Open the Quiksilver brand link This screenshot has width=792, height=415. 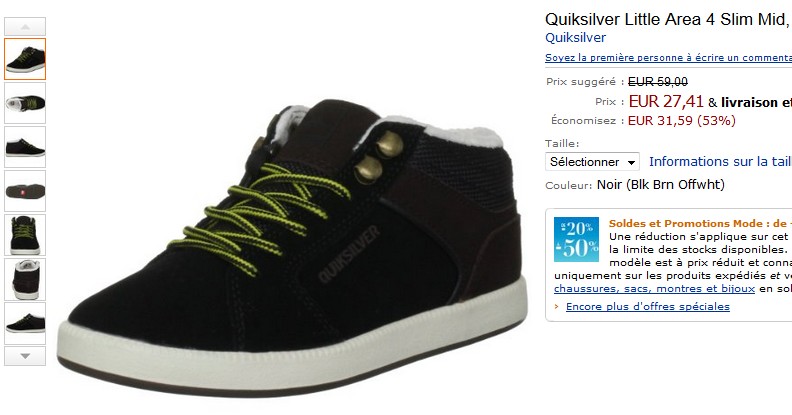tap(575, 38)
